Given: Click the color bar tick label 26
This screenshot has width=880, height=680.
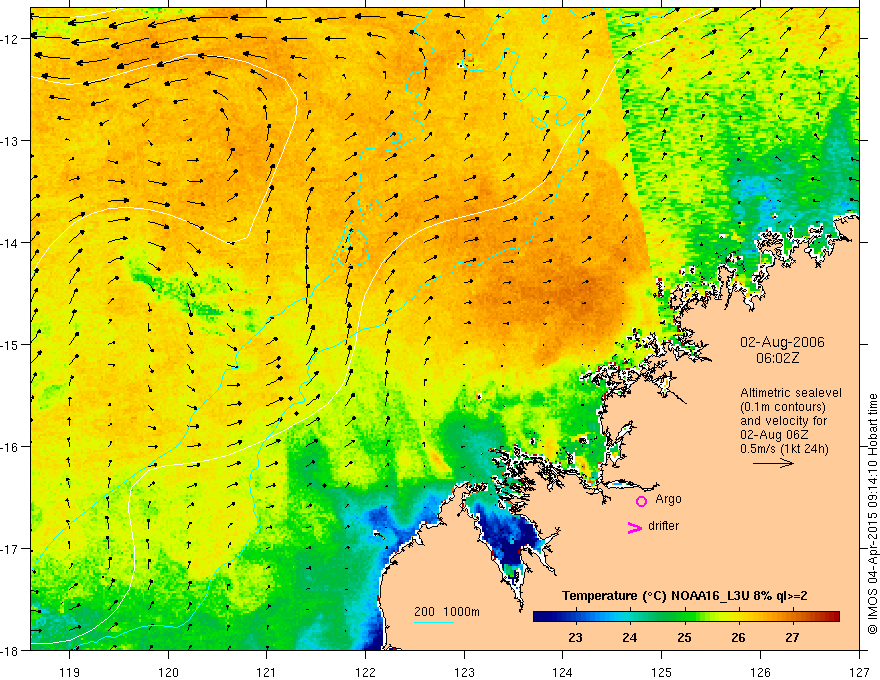Looking at the screenshot, I should [739, 637].
